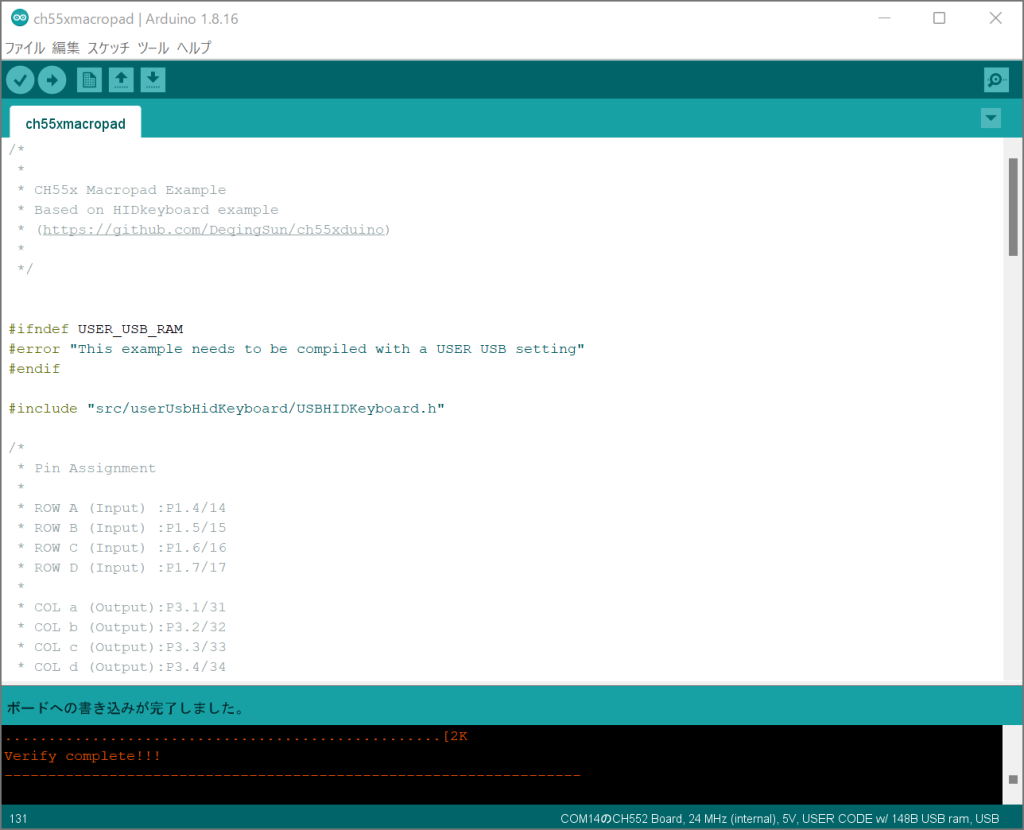Click the Save sketch down-arrow icon
The height and width of the screenshot is (830, 1024).
point(153,80)
